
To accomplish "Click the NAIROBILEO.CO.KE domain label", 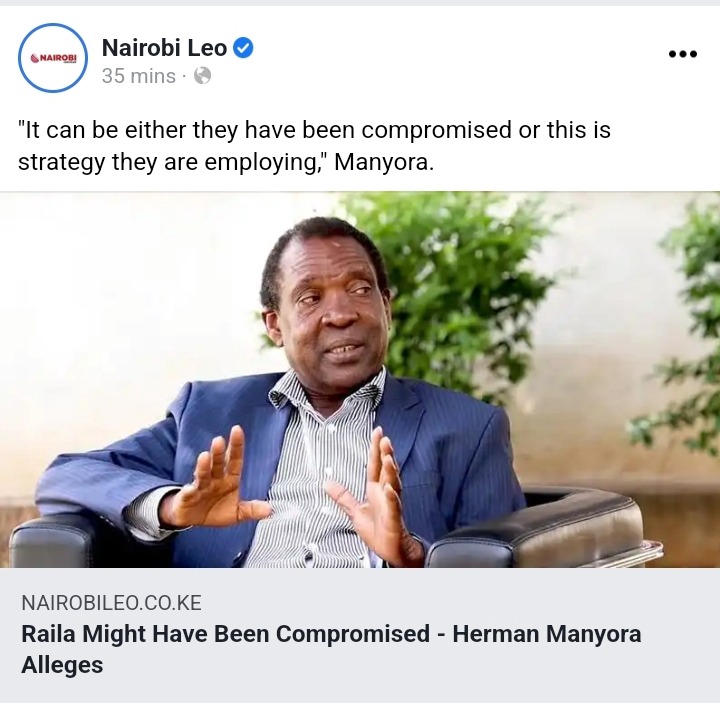I will point(111,602).
